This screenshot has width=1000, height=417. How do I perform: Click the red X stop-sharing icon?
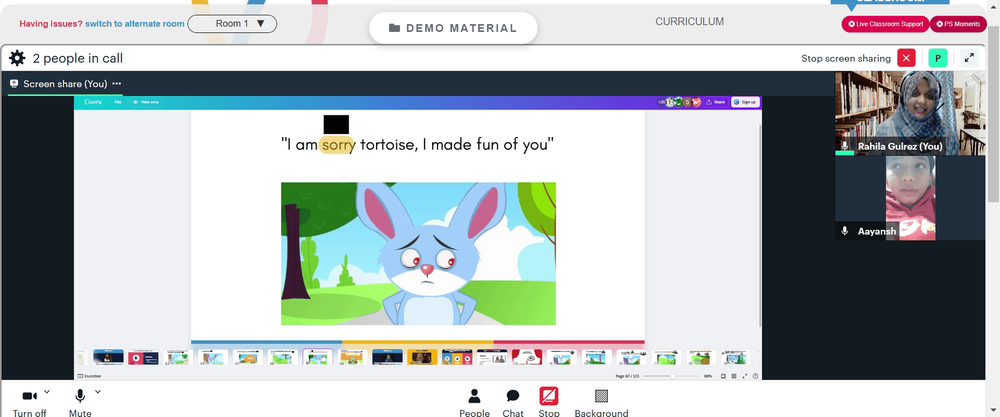pos(906,58)
